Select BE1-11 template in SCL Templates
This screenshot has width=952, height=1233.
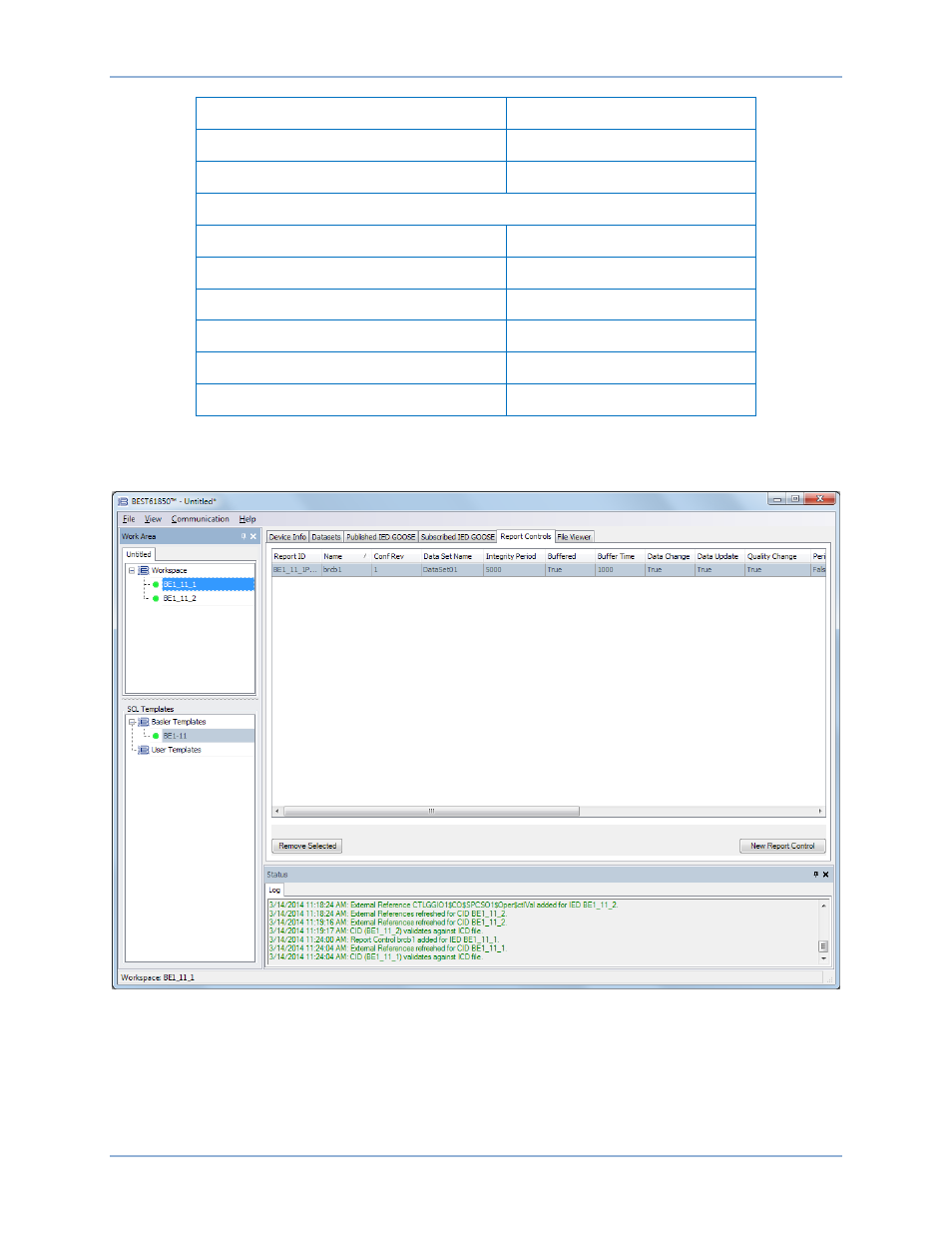coord(175,736)
